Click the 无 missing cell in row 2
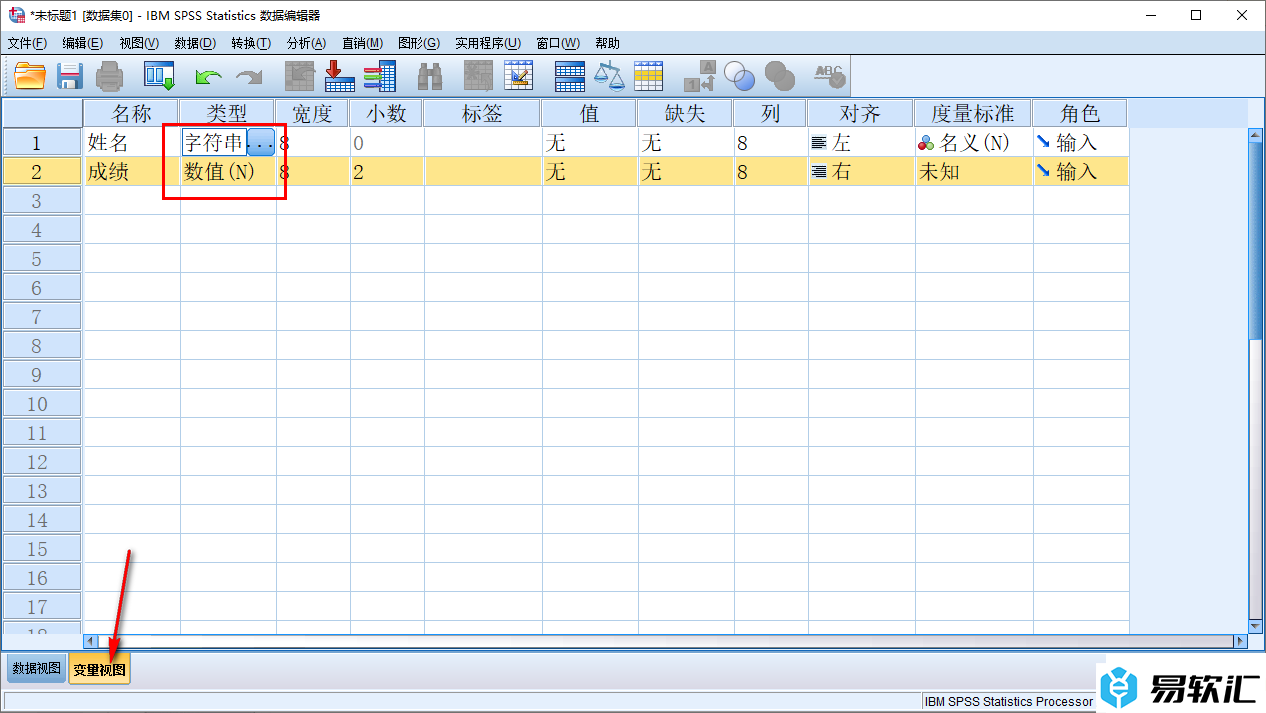Viewport: 1266px width, 713px height. click(686, 172)
